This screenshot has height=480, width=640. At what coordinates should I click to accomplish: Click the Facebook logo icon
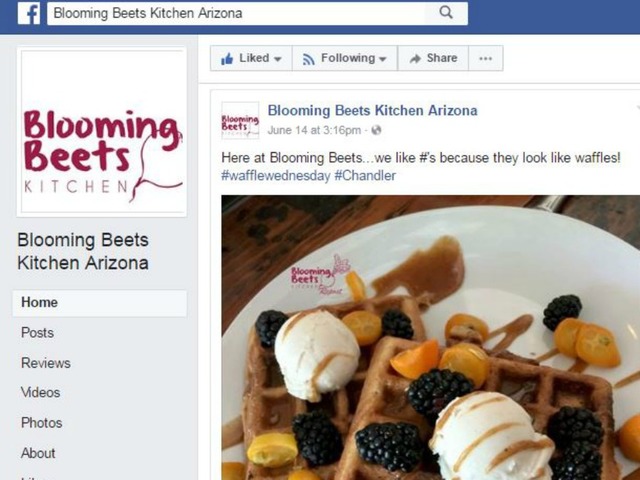(29, 13)
